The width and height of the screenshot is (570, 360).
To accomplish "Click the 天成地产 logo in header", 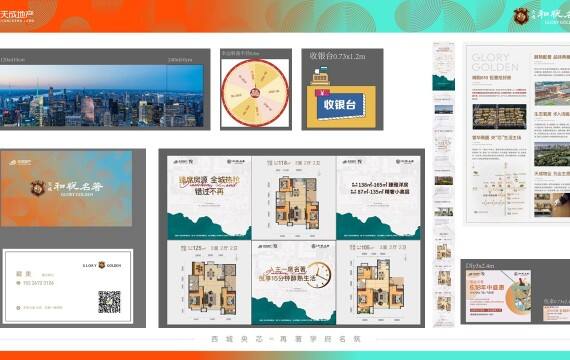I will click(x=17, y=16).
